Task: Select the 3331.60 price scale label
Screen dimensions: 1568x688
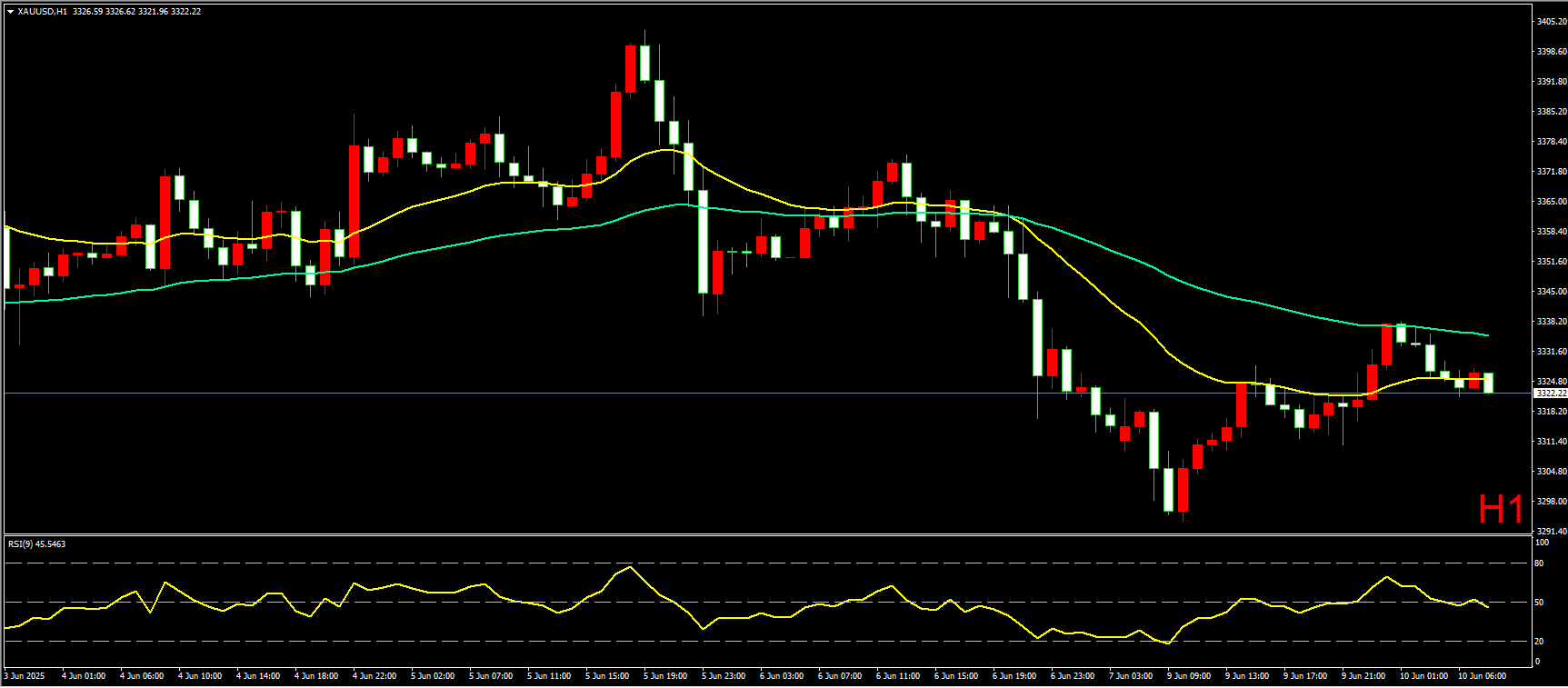Action: (x=1552, y=352)
